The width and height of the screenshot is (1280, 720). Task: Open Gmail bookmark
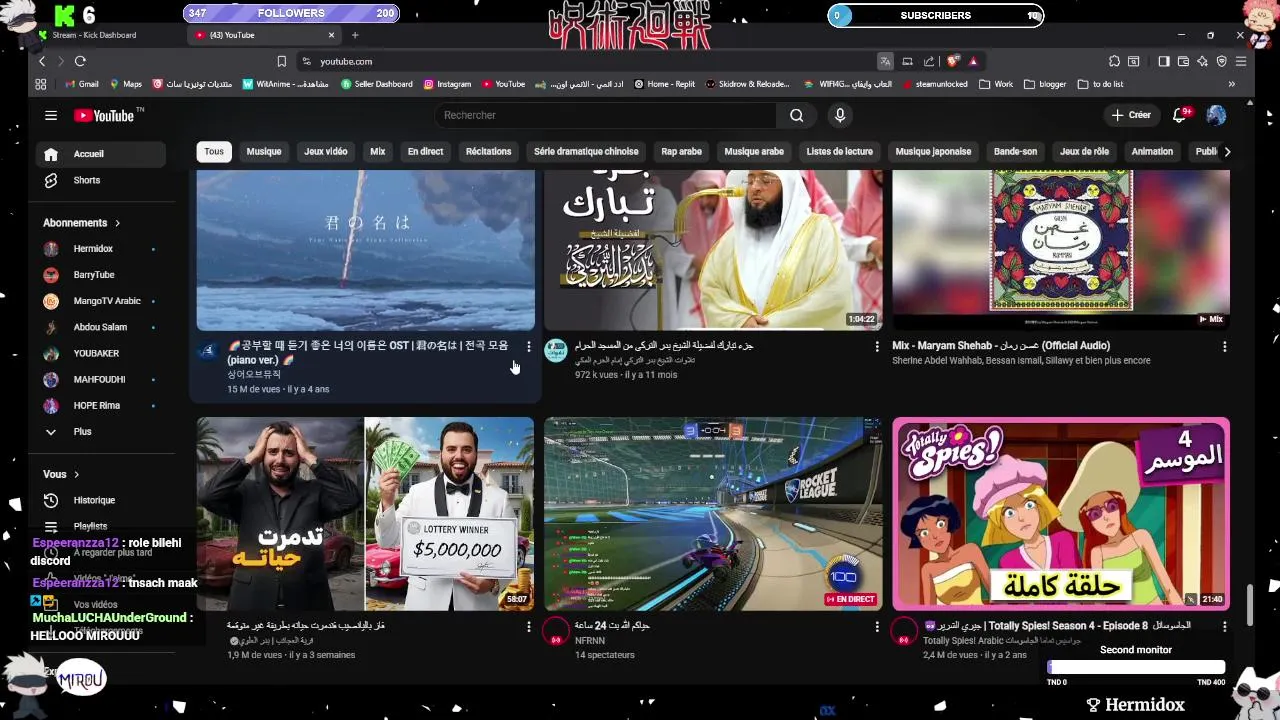pos(82,84)
